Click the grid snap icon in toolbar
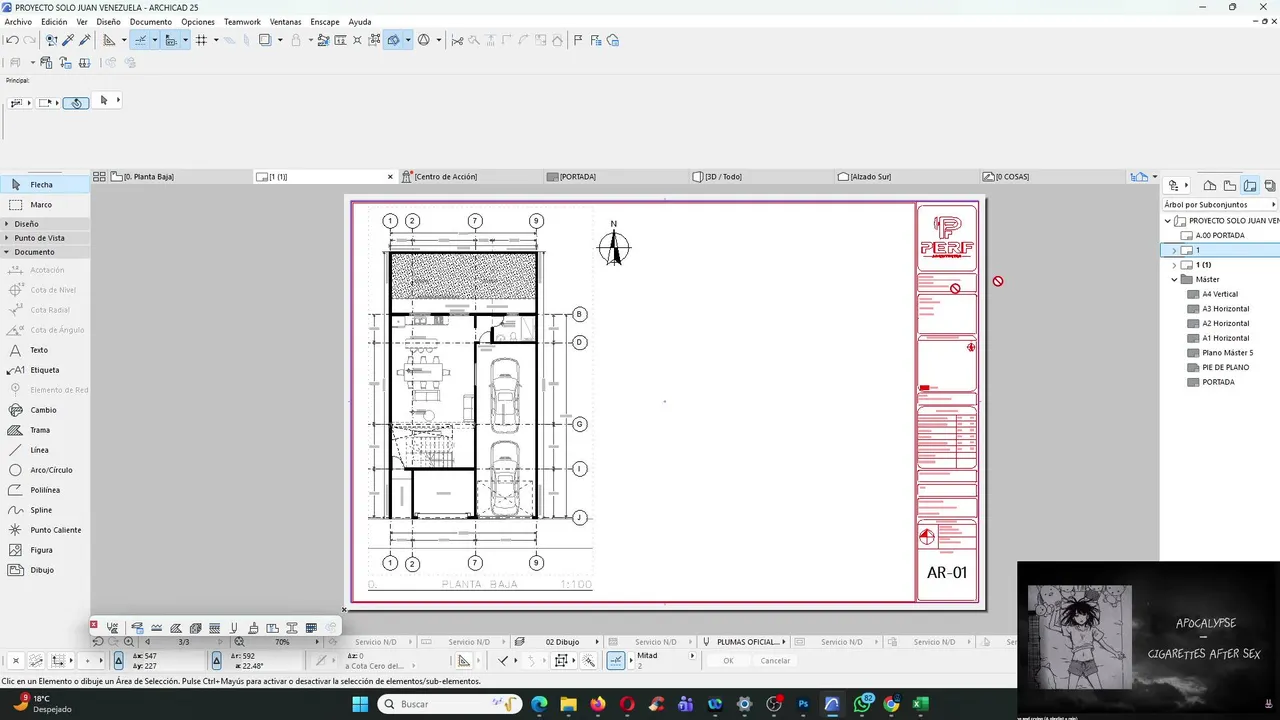 pos(201,40)
